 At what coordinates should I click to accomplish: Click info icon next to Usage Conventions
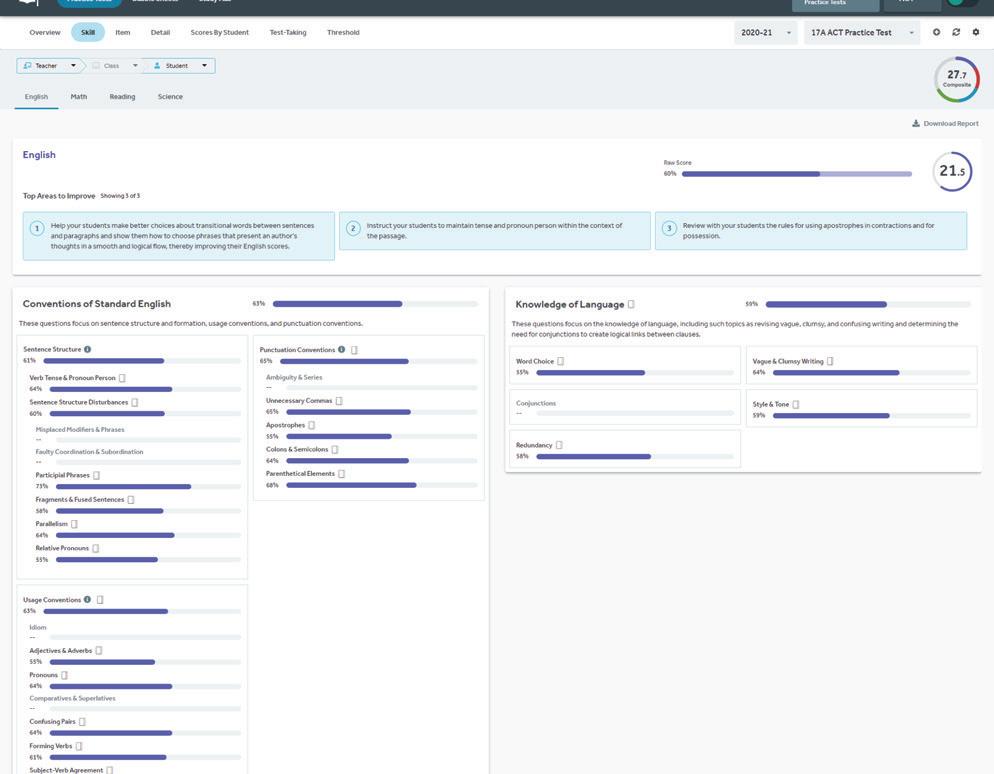[87, 600]
